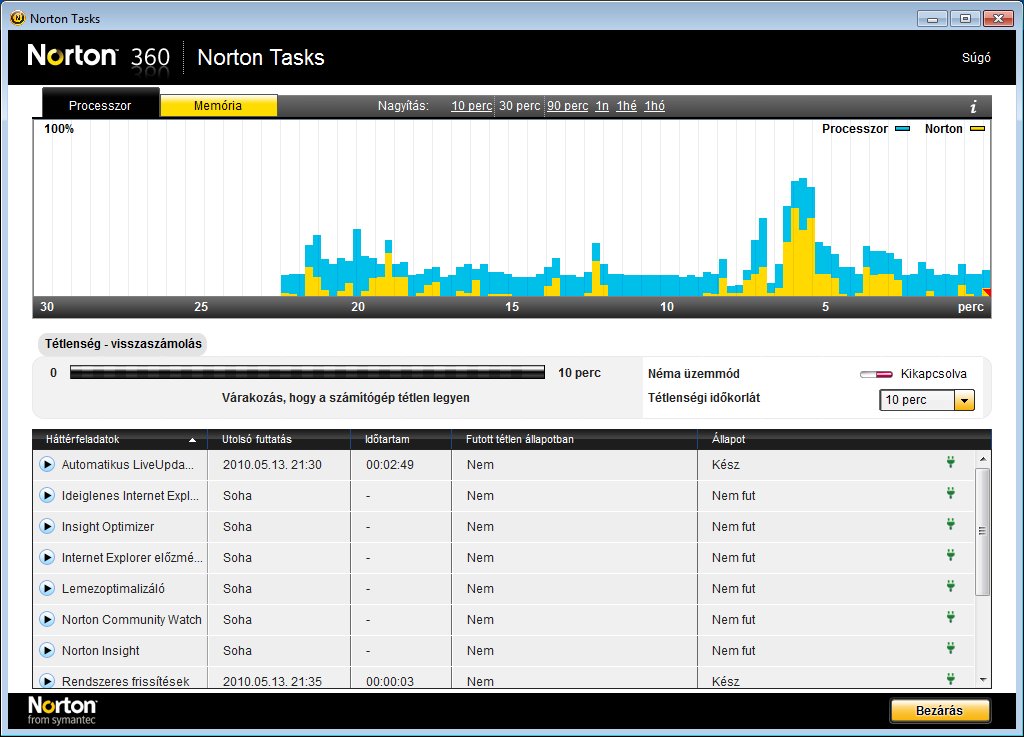Switch to the Memória tab
The height and width of the screenshot is (737, 1024).
(218, 106)
